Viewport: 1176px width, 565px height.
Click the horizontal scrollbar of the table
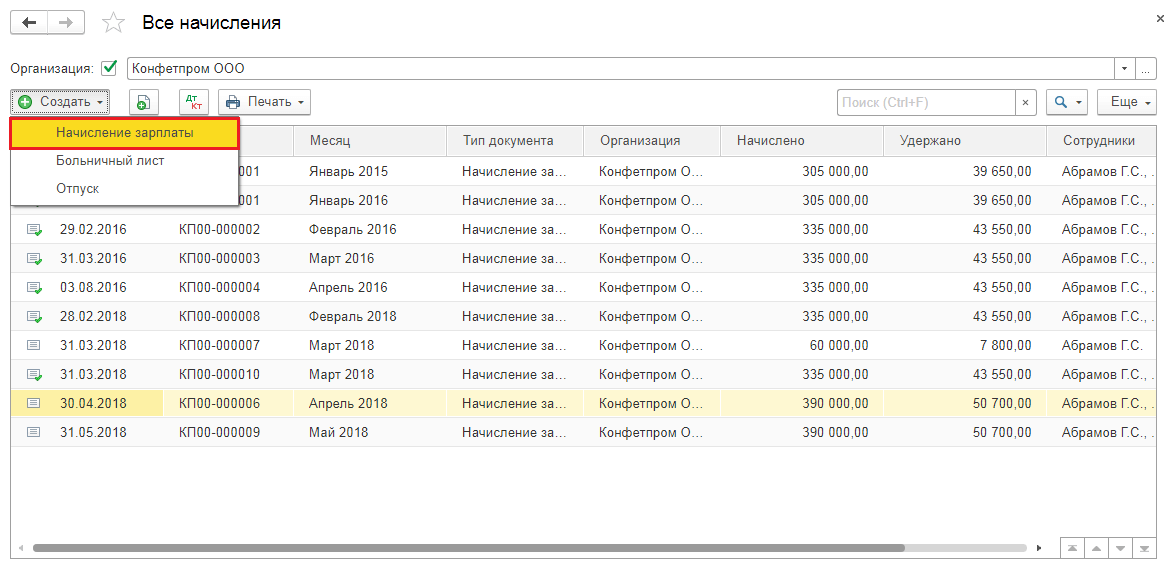pyautogui.click(x=468, y=548)
